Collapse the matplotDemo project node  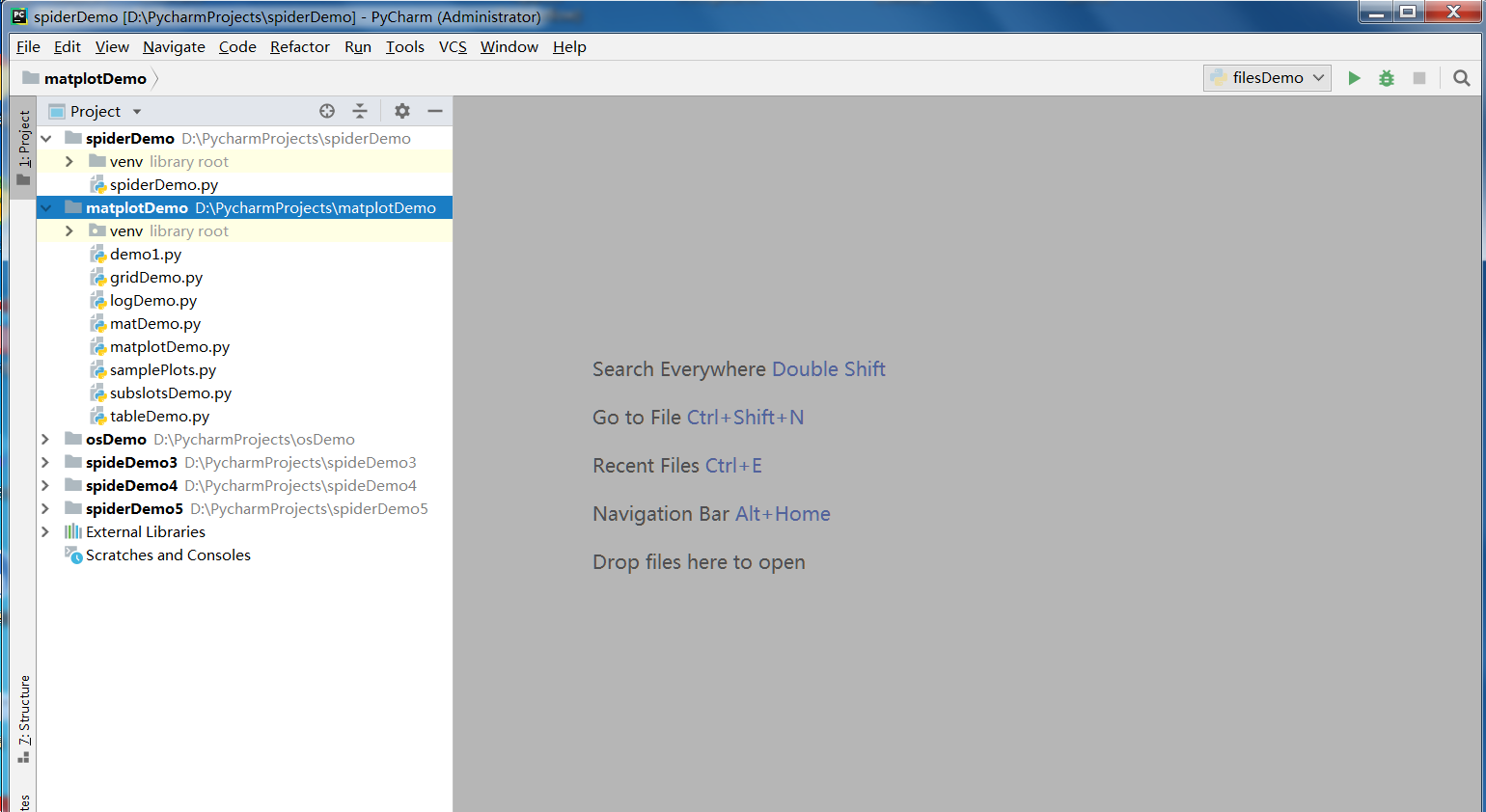[45, 207]
